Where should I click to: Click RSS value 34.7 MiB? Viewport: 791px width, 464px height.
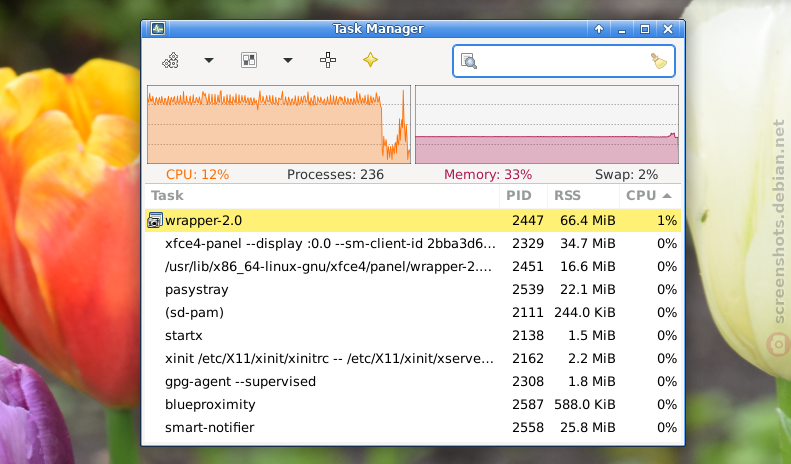(x=588, y=244)
